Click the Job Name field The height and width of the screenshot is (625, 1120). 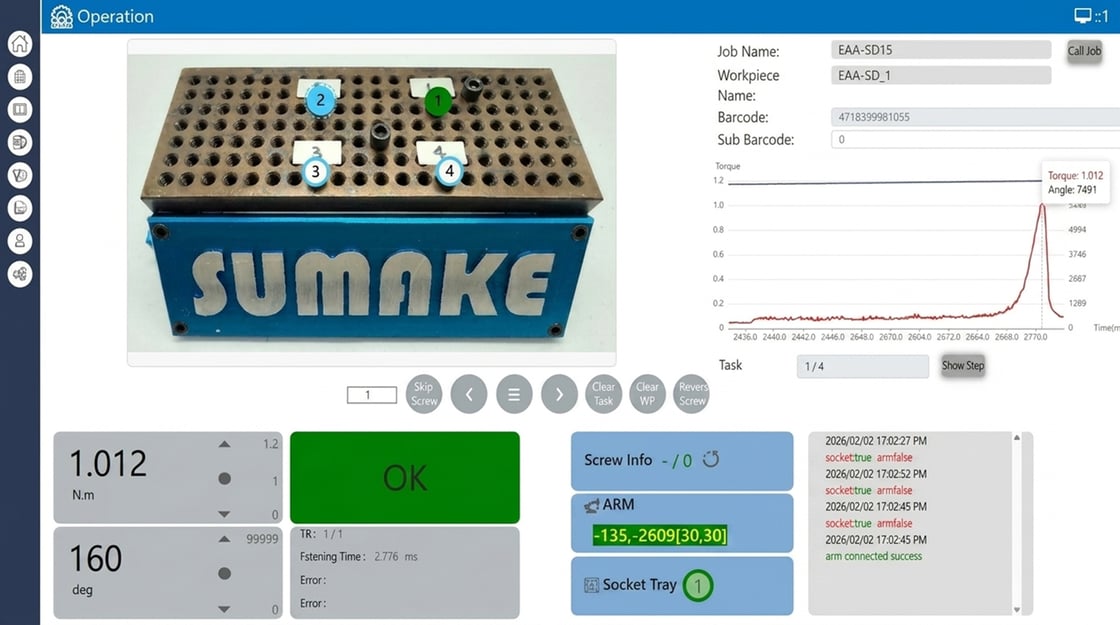click(941, 50)
